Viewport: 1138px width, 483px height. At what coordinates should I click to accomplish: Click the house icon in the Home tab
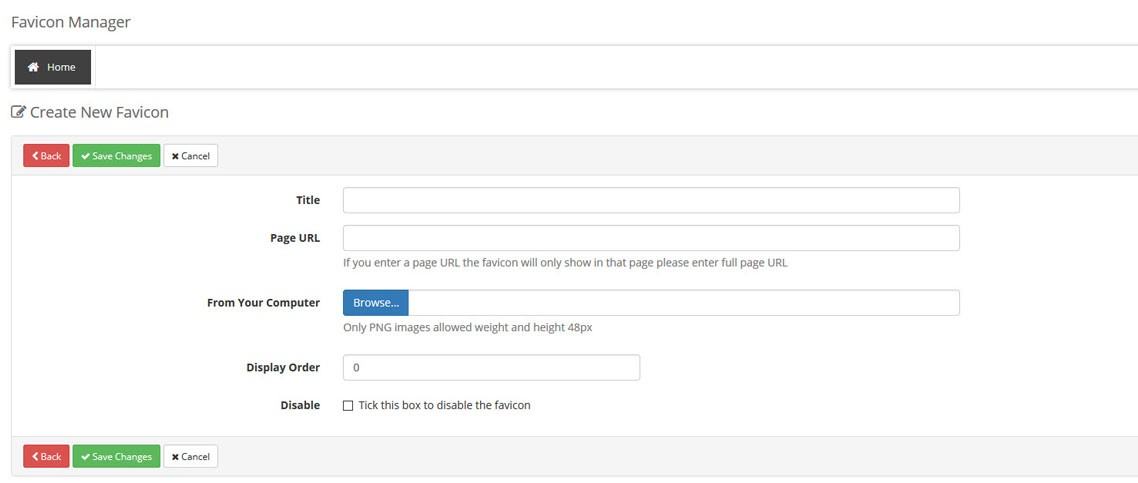[33, 67]
